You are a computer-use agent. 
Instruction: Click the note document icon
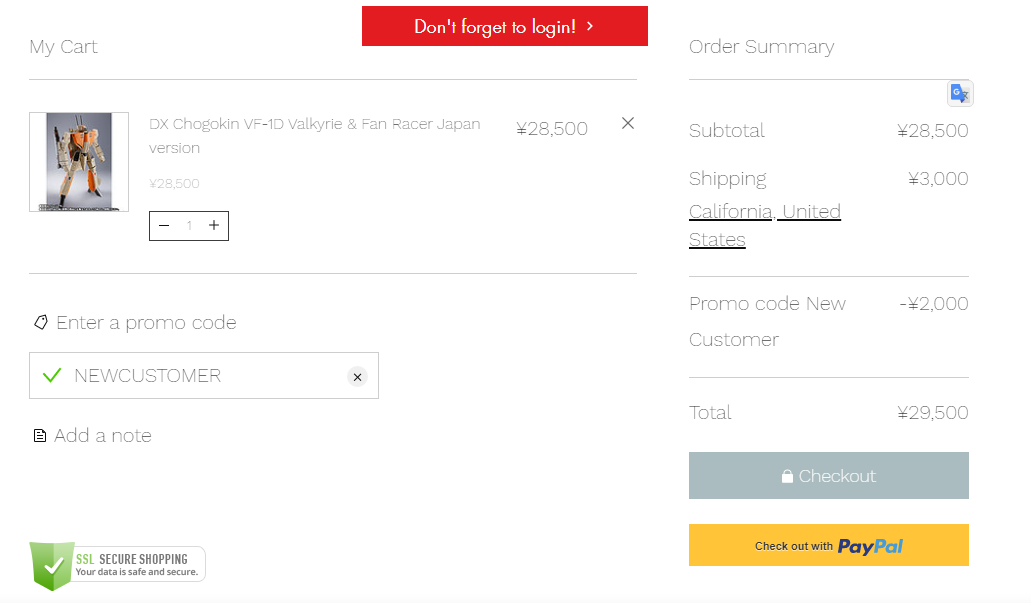tap(40, 435)
